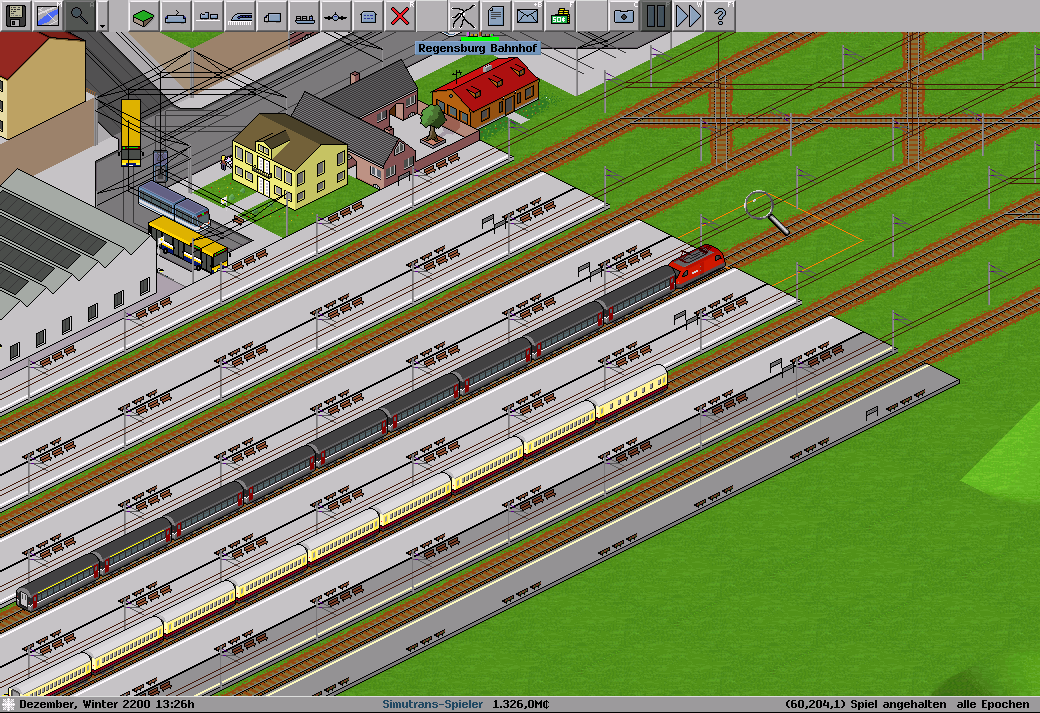The width and height of the screenshot is (1040, 713).
Task: Open the lists document icon
Action: coord(496,15)
